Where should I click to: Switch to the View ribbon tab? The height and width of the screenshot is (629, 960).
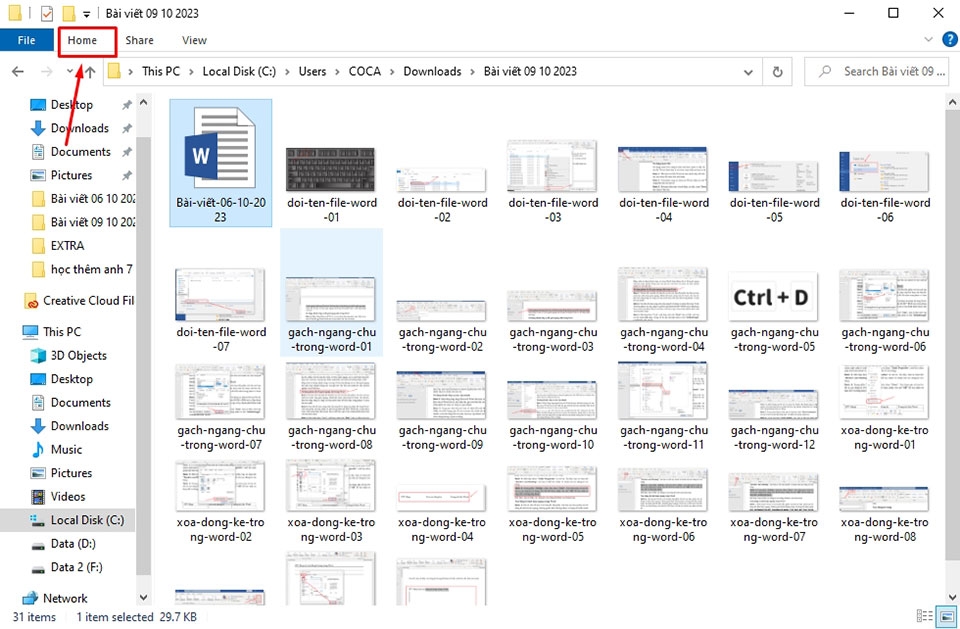[x=193, y=40]
